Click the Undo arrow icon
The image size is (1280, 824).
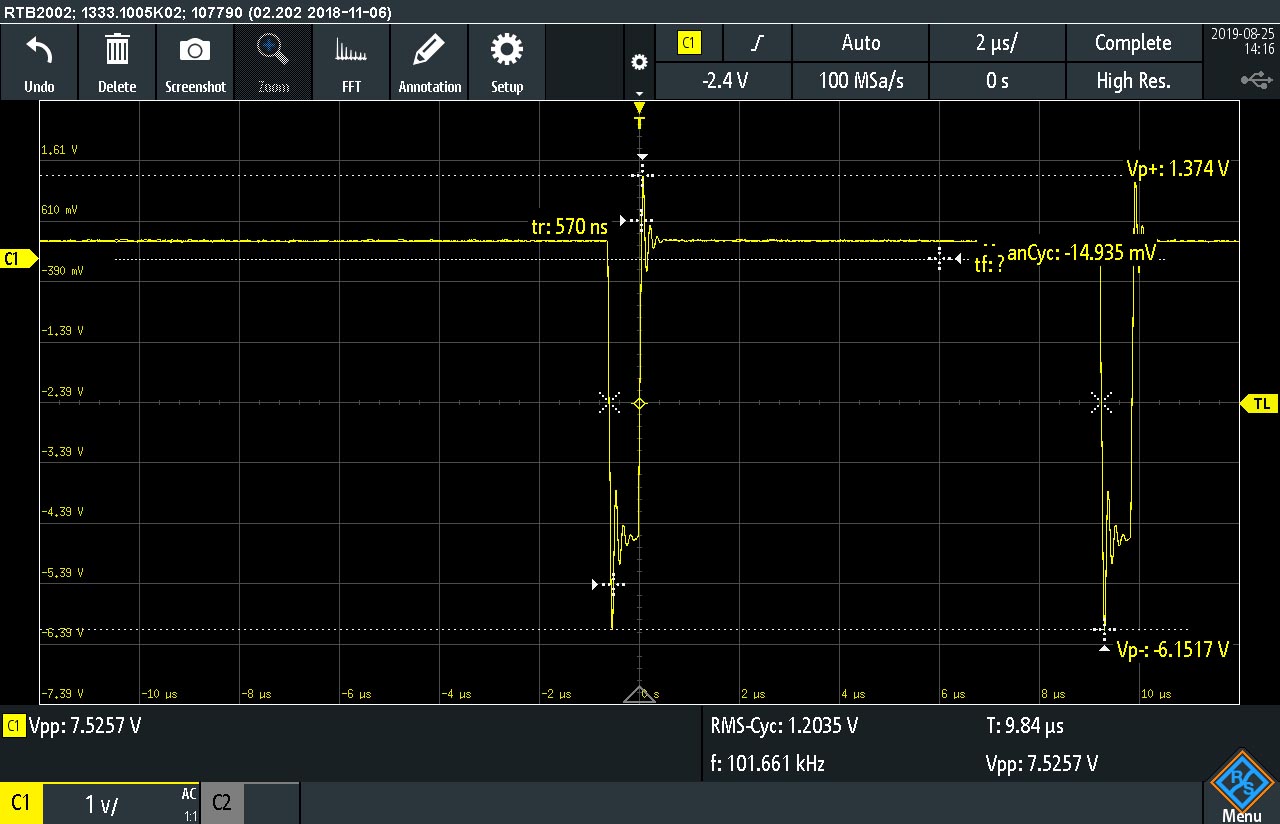click(x=39, y=50)
